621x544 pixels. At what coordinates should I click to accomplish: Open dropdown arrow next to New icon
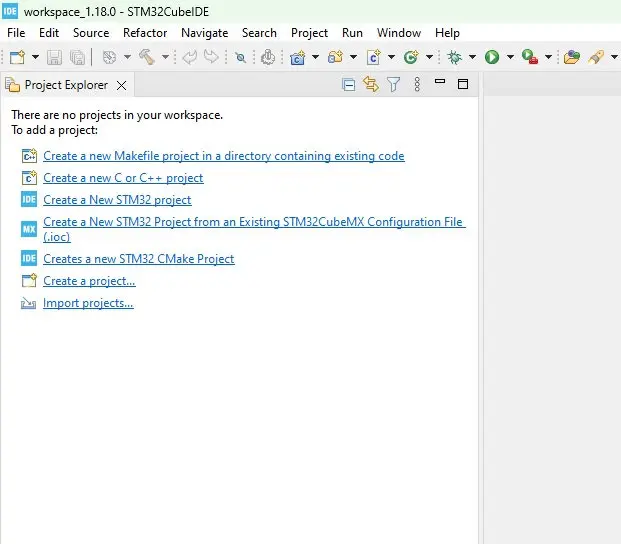point(35,58)
